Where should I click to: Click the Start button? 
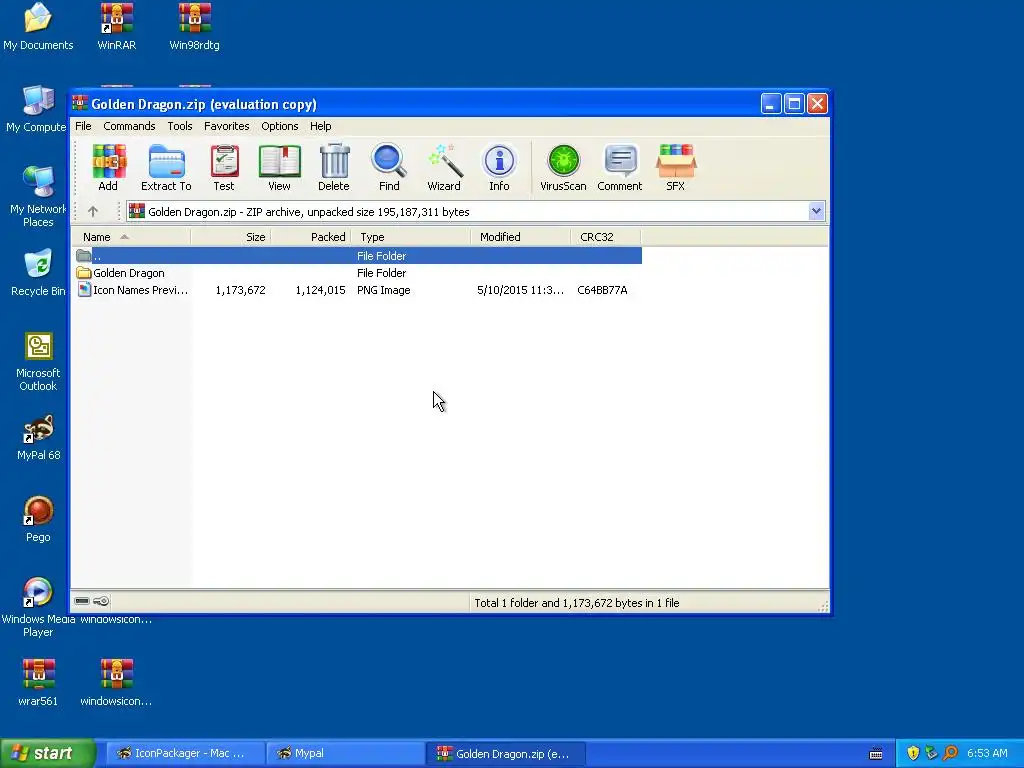point(47,753)
